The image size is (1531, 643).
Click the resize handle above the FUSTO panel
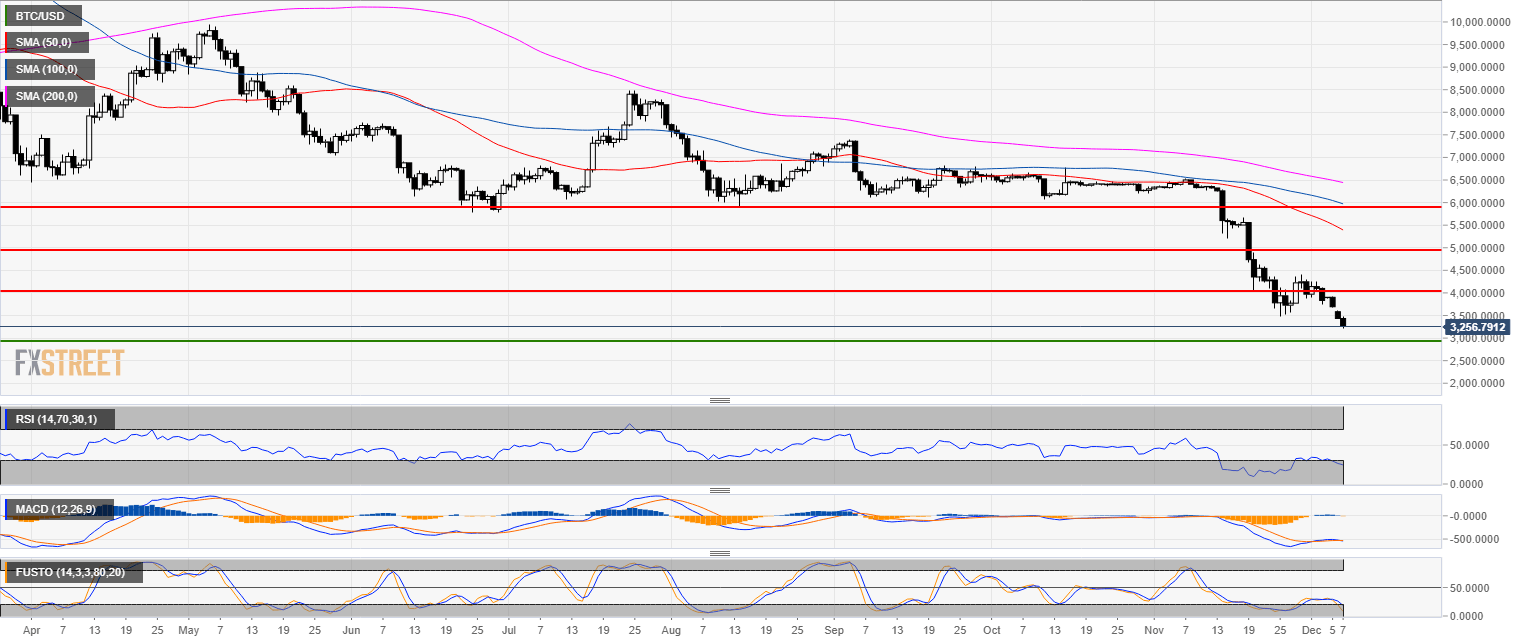pos(719,553)
